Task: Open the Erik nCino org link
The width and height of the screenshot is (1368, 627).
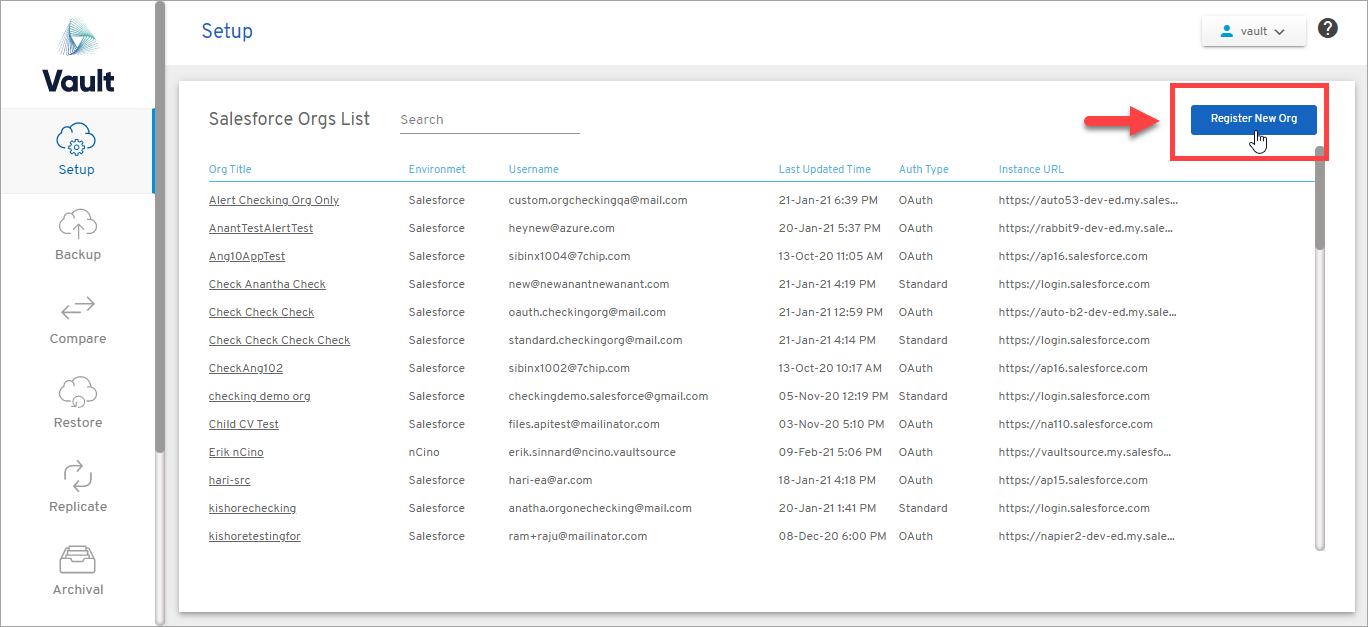Action: (236, 452)
